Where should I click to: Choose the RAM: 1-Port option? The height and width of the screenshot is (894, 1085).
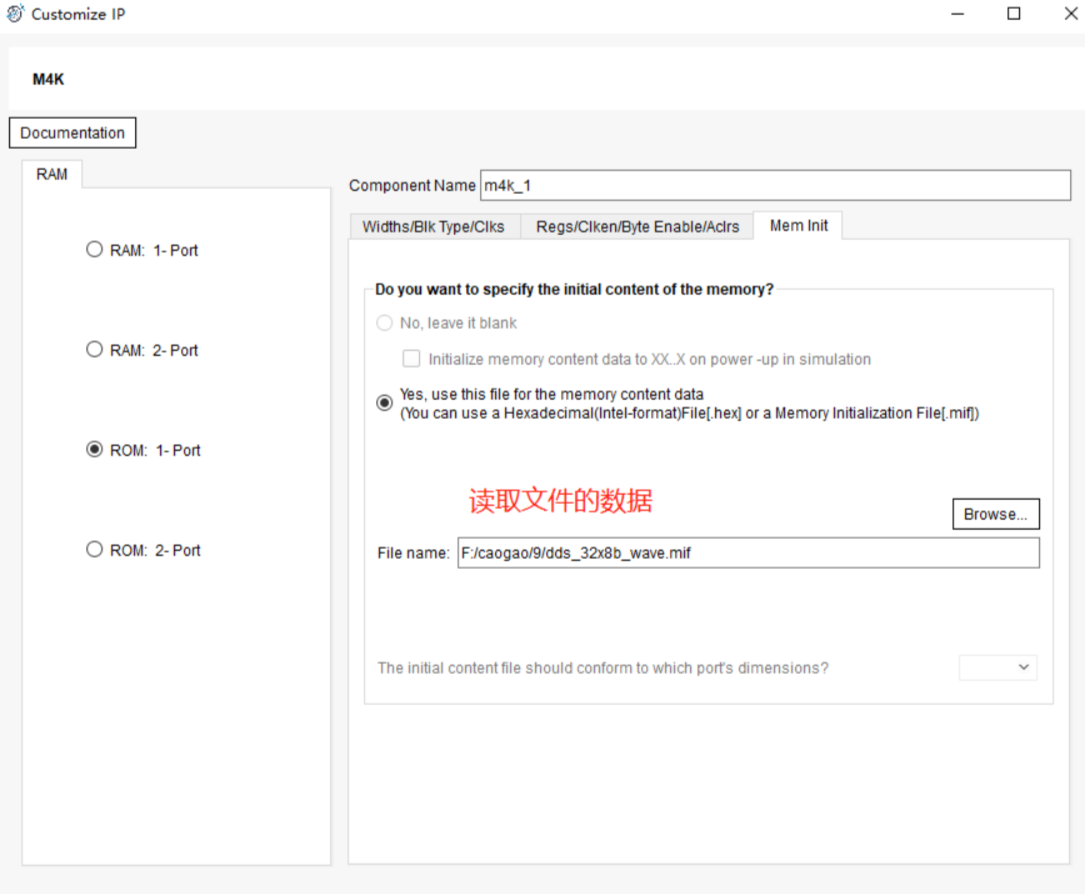point(94,250)
